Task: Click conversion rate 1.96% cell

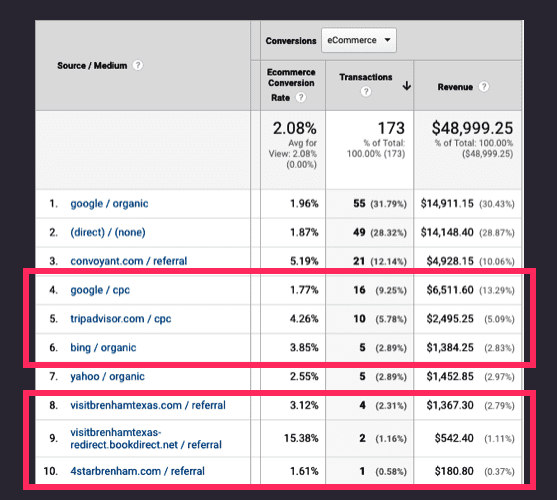Action: point(304,203)
